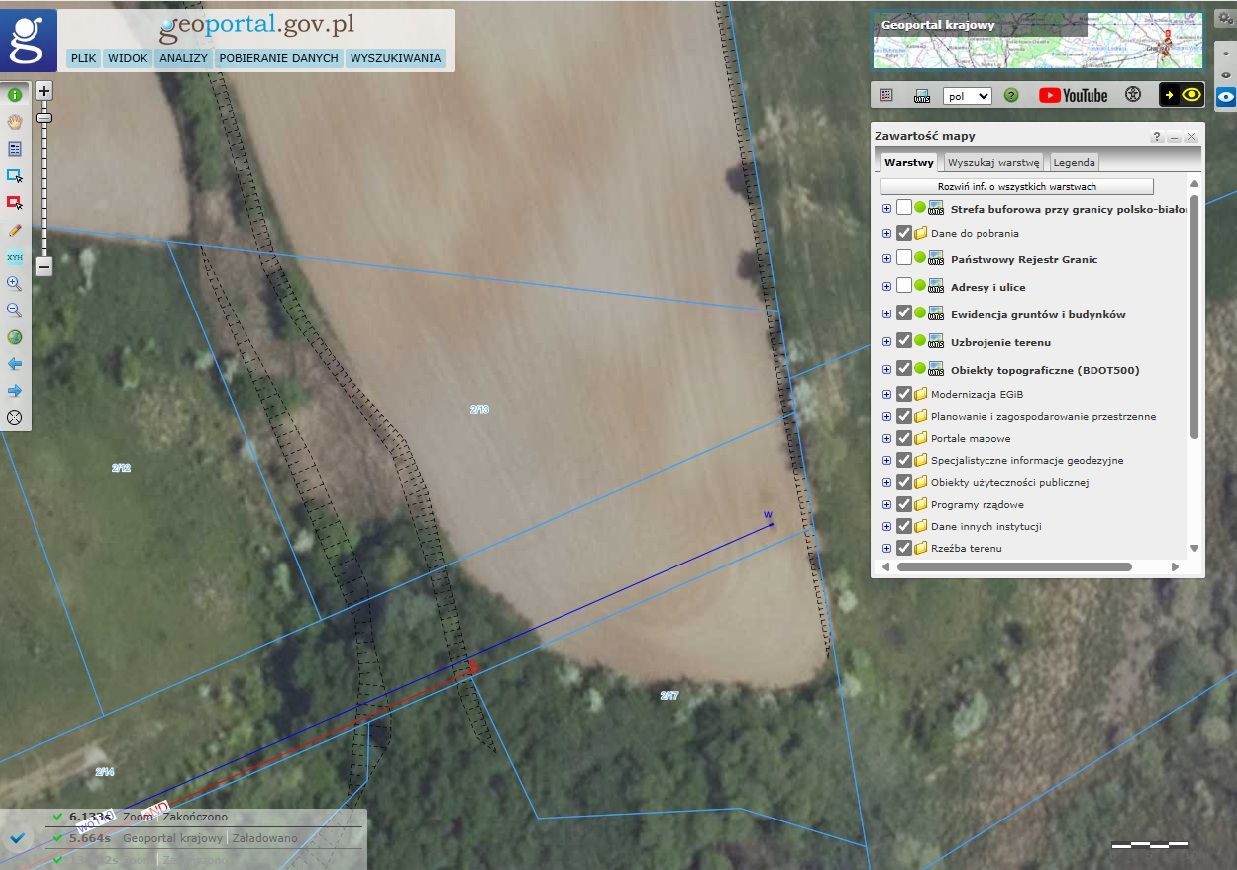Viewport: 1237px width, 870px height.
Task: Go to previous map view arrow
Action: coord(15,364)
